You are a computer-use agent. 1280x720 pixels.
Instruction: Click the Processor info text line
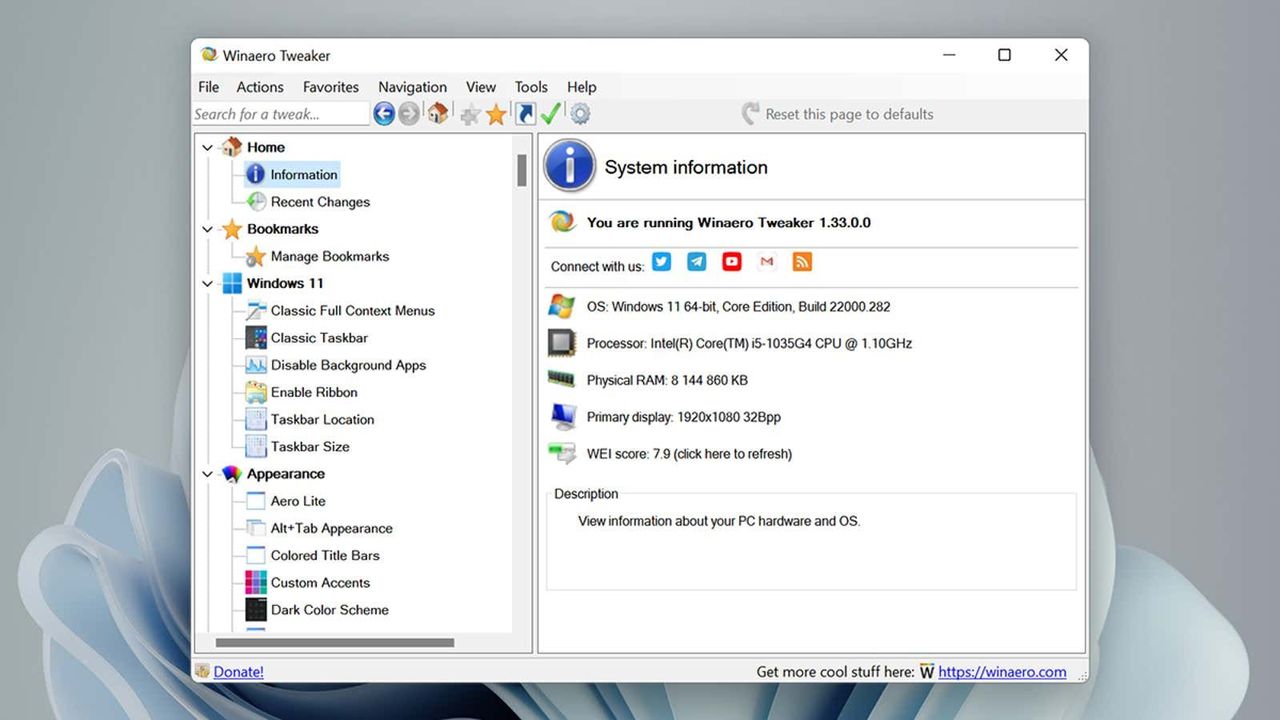tap(749, 343)
